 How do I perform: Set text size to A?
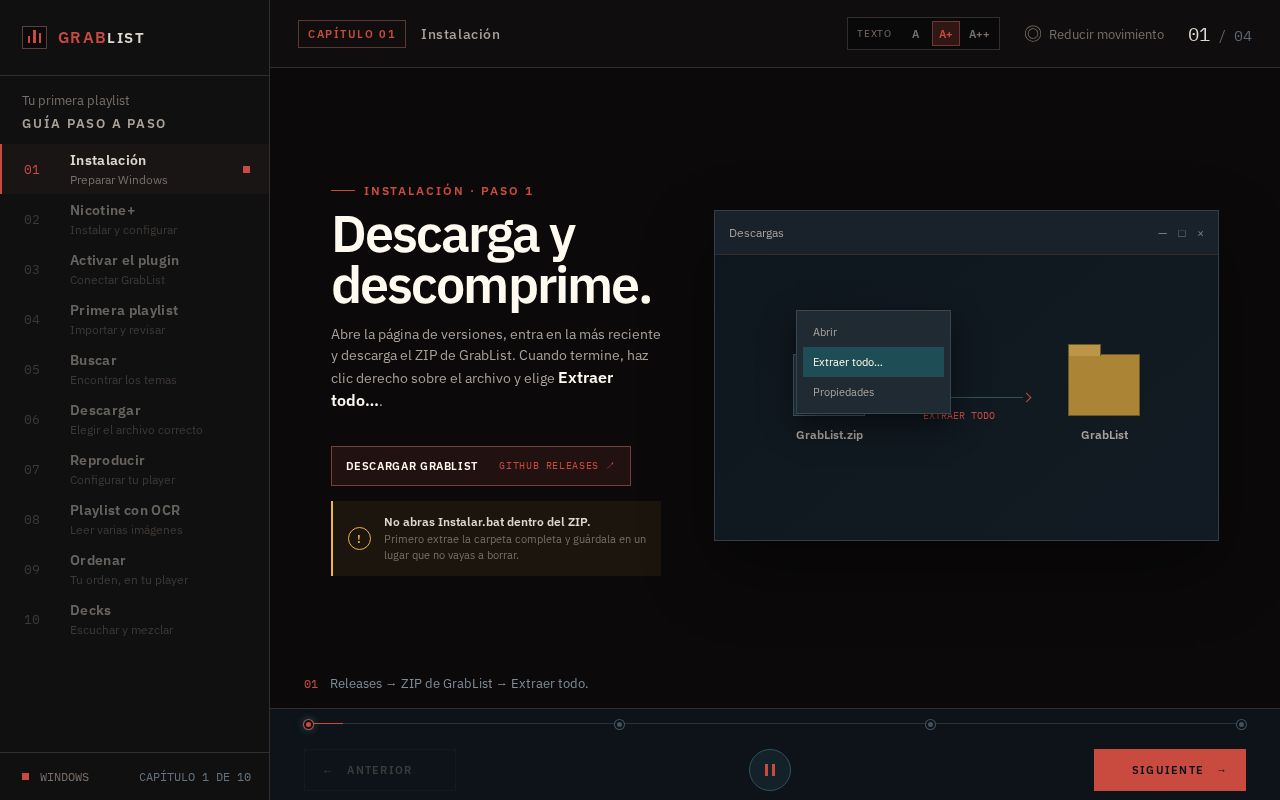coord(915,34)
